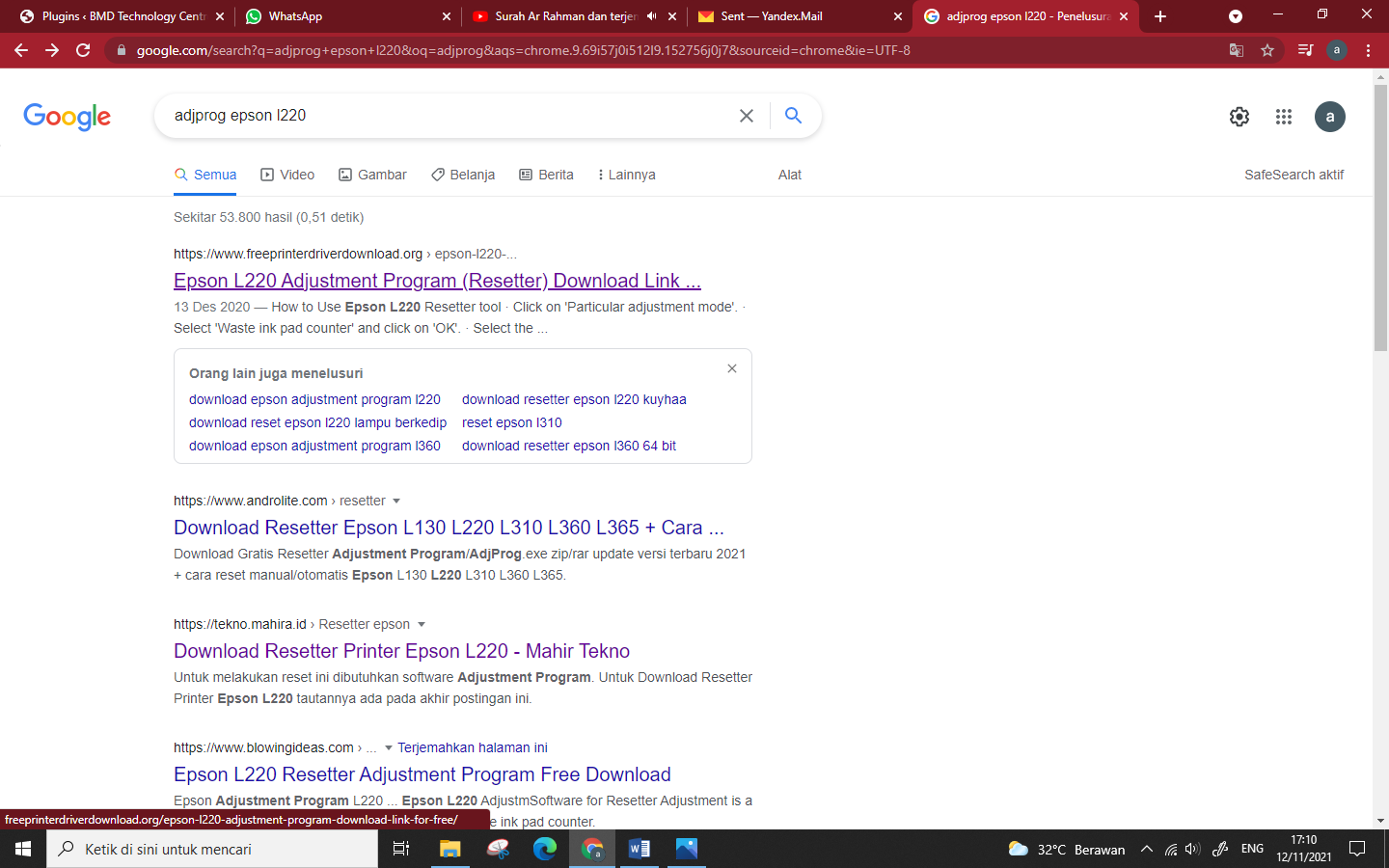
Task: Open the Lainnya more menu
Action: pos(626,175)
